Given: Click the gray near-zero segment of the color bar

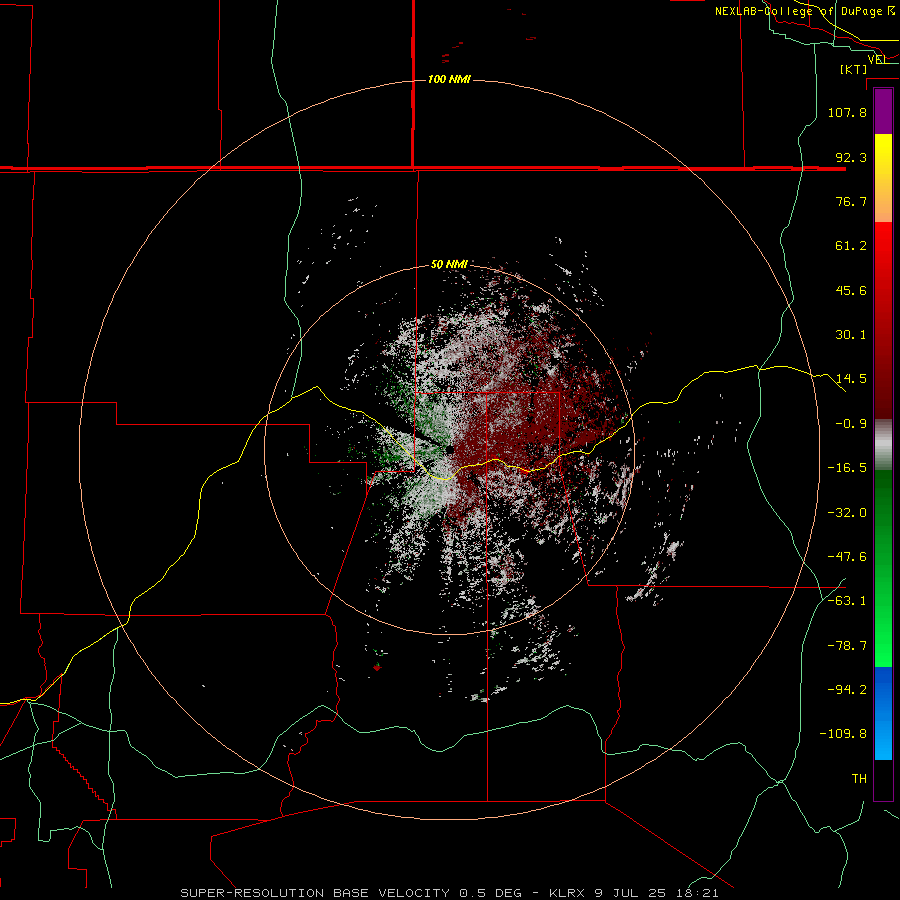Looking at the screenshot, I should [883, 444].
